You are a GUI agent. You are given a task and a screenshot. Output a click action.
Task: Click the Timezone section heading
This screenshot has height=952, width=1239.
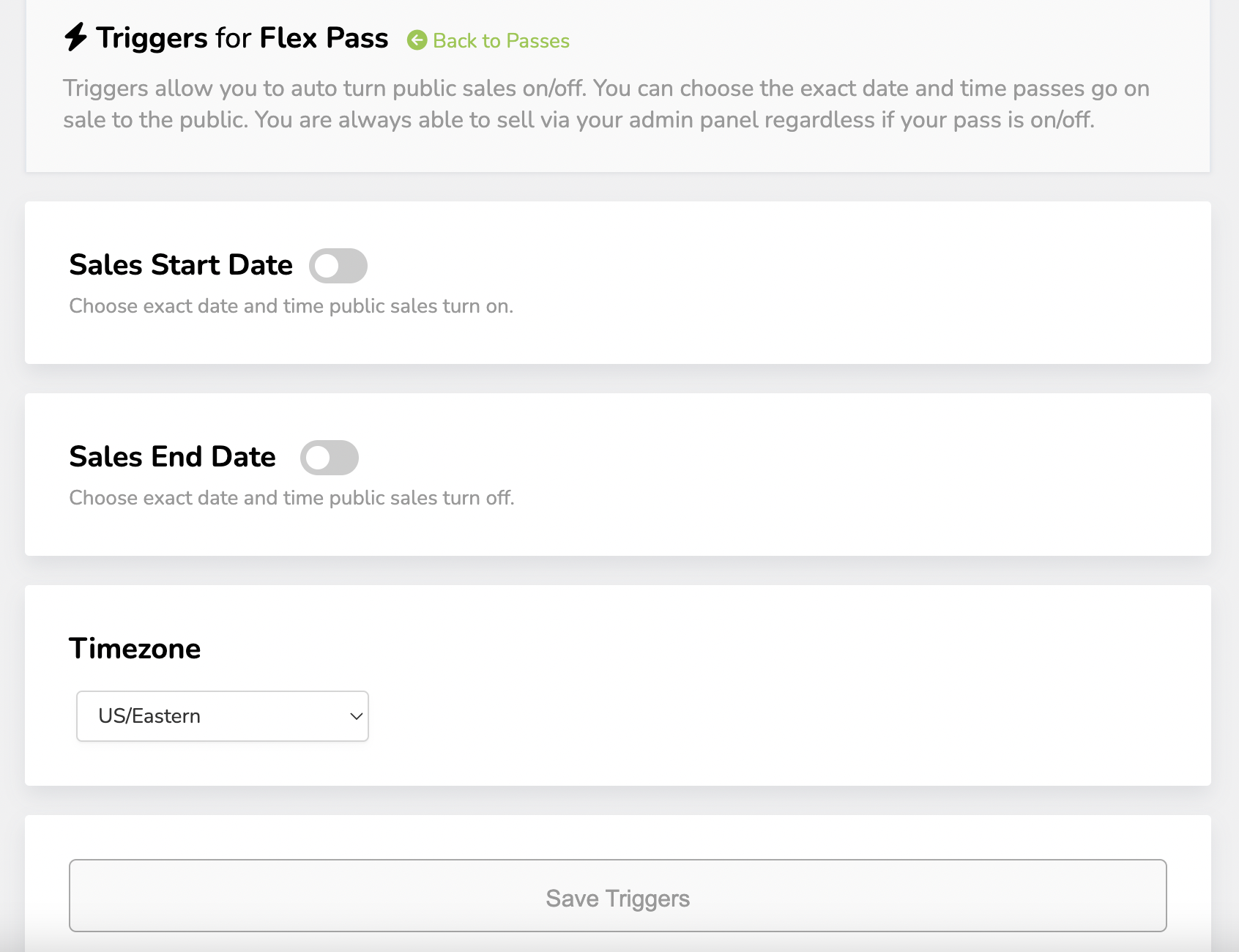135,649
